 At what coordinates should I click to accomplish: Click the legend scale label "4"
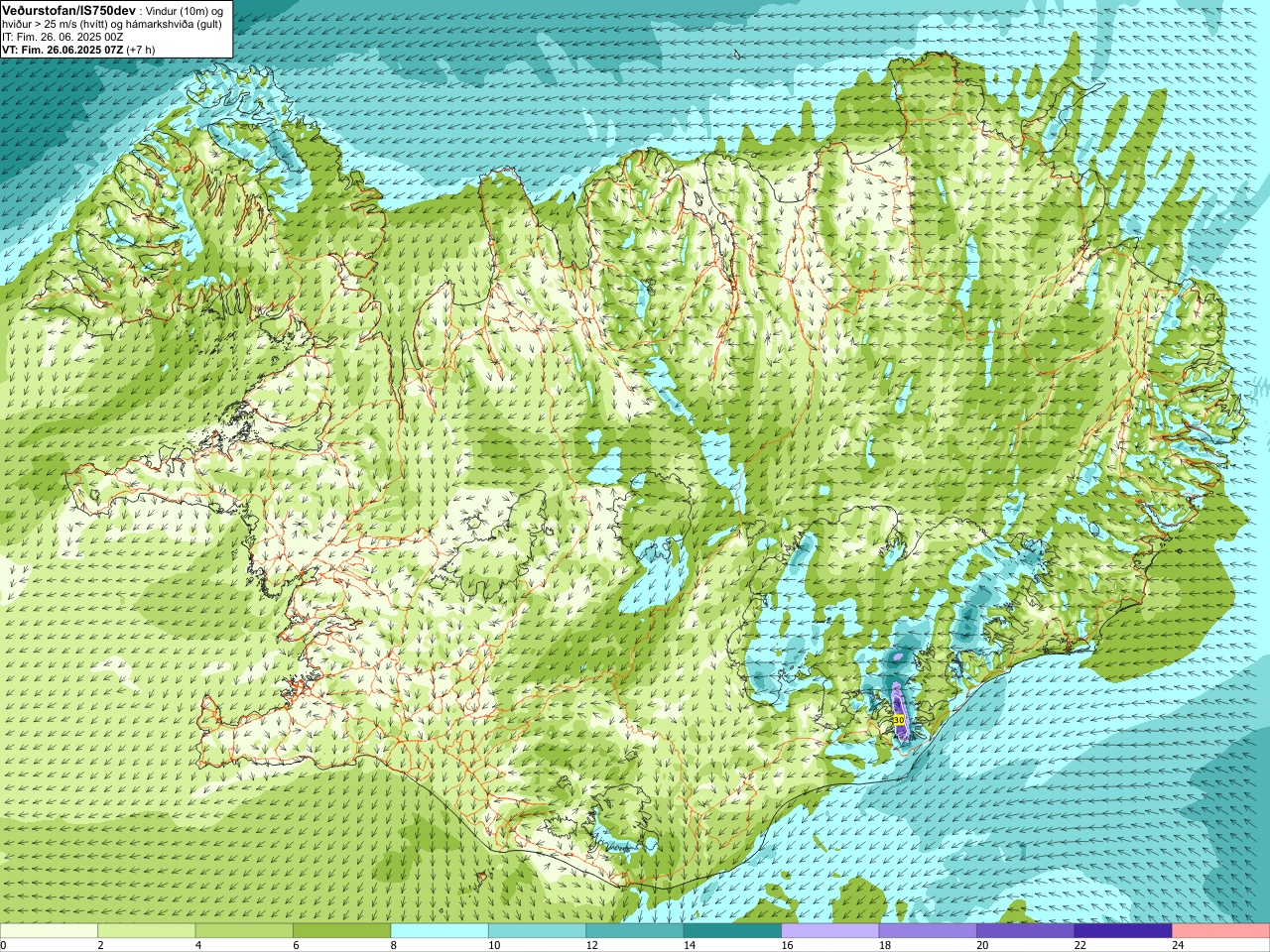[197, 945]
